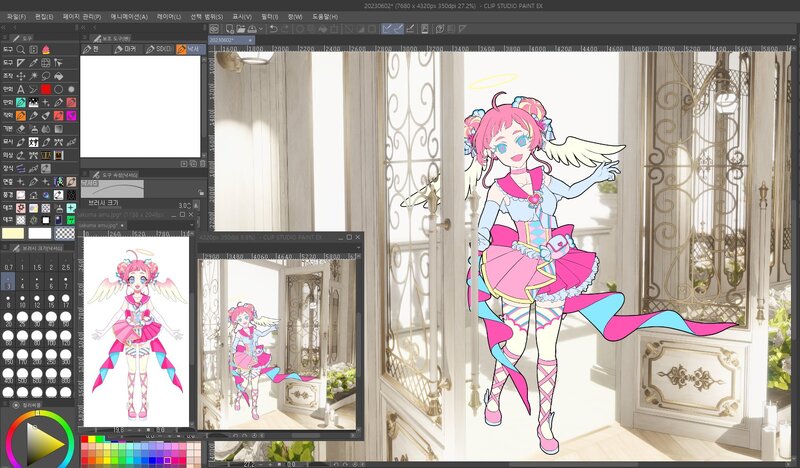Open the 레이어(L) menu

[169, 17]
